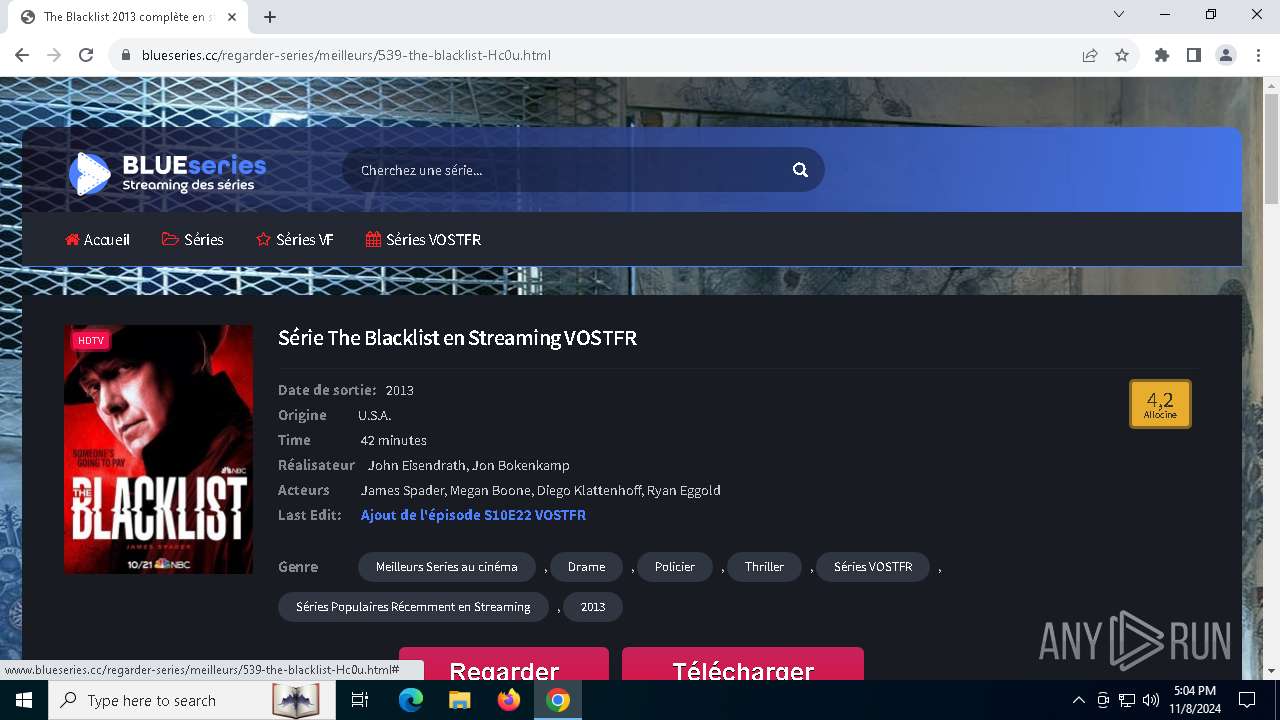Bookmark this tab with star icon
Image resolution: width=1280 pixels, height=720 pixels.
(1122, 55)
